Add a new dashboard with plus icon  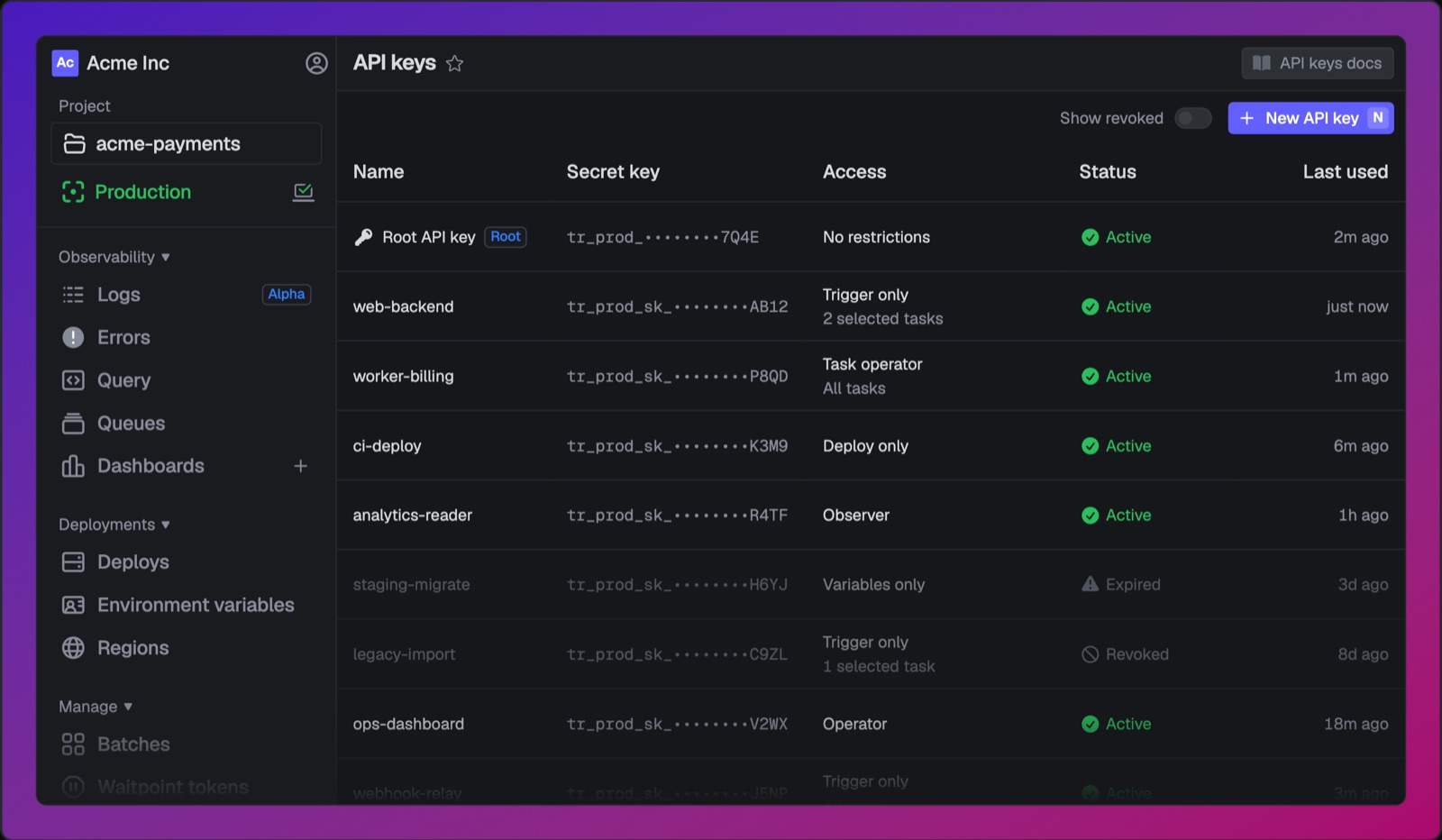pyautogui.click(x=301, y=466)
